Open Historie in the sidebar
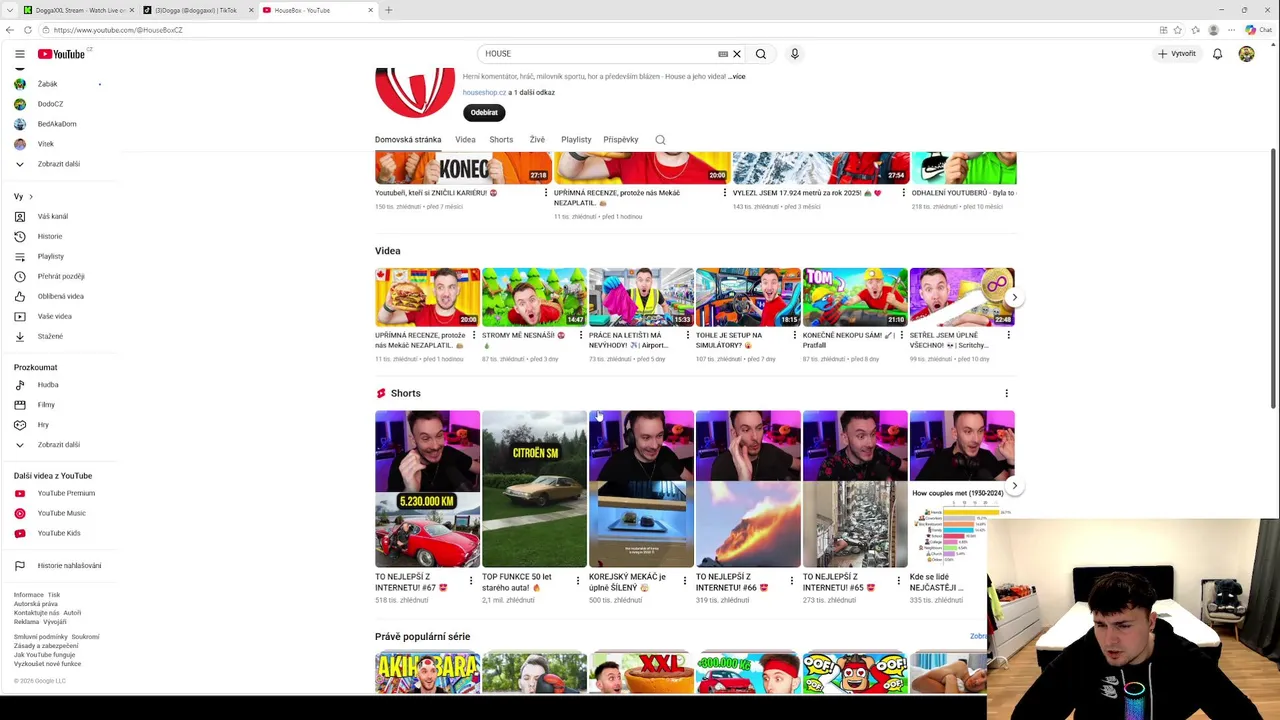 (60, 236)
